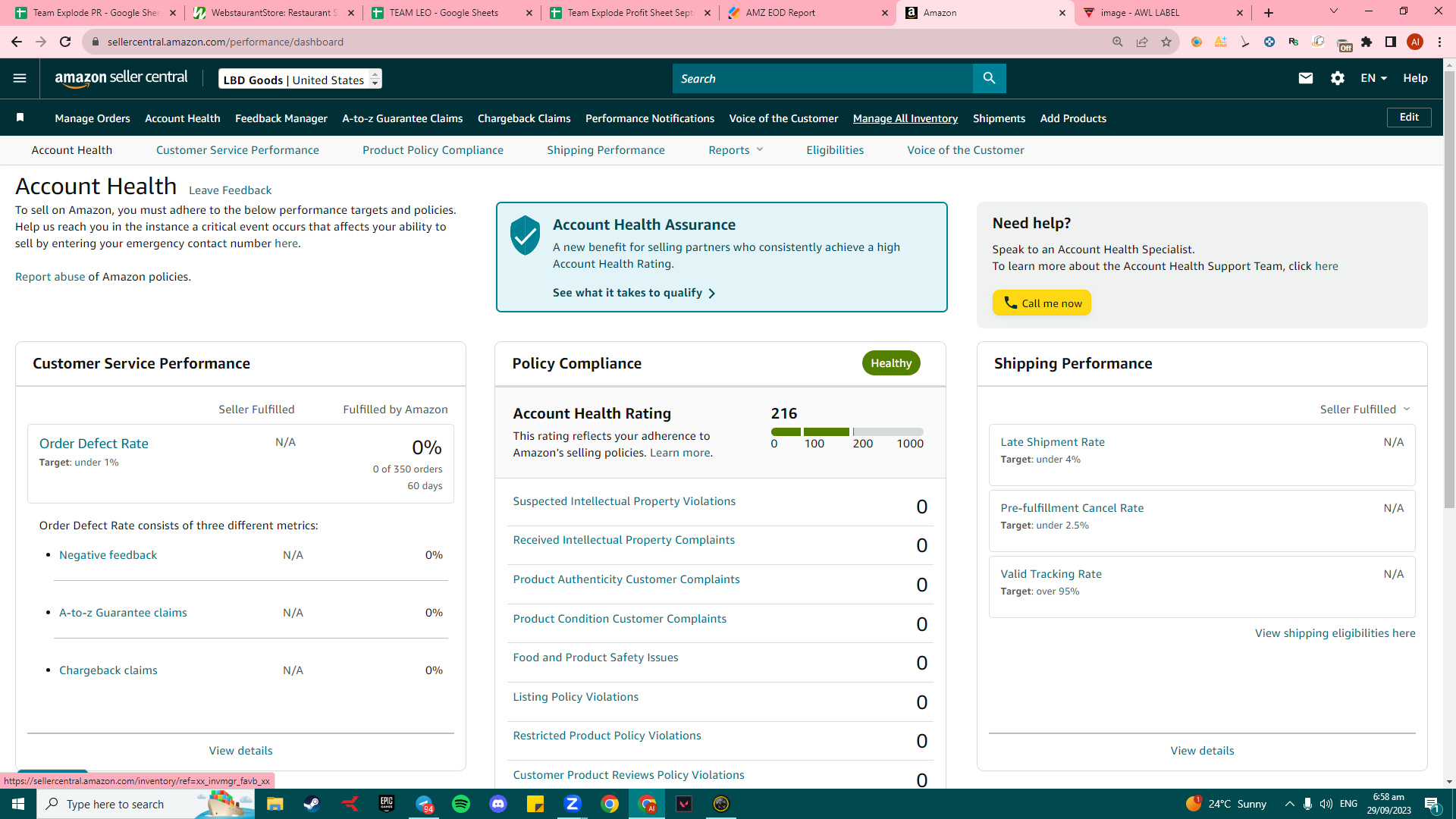The width and height of the screenshot is (1456, 819).
Task: Open Discord from the taskbar
Action: (498, 804)
